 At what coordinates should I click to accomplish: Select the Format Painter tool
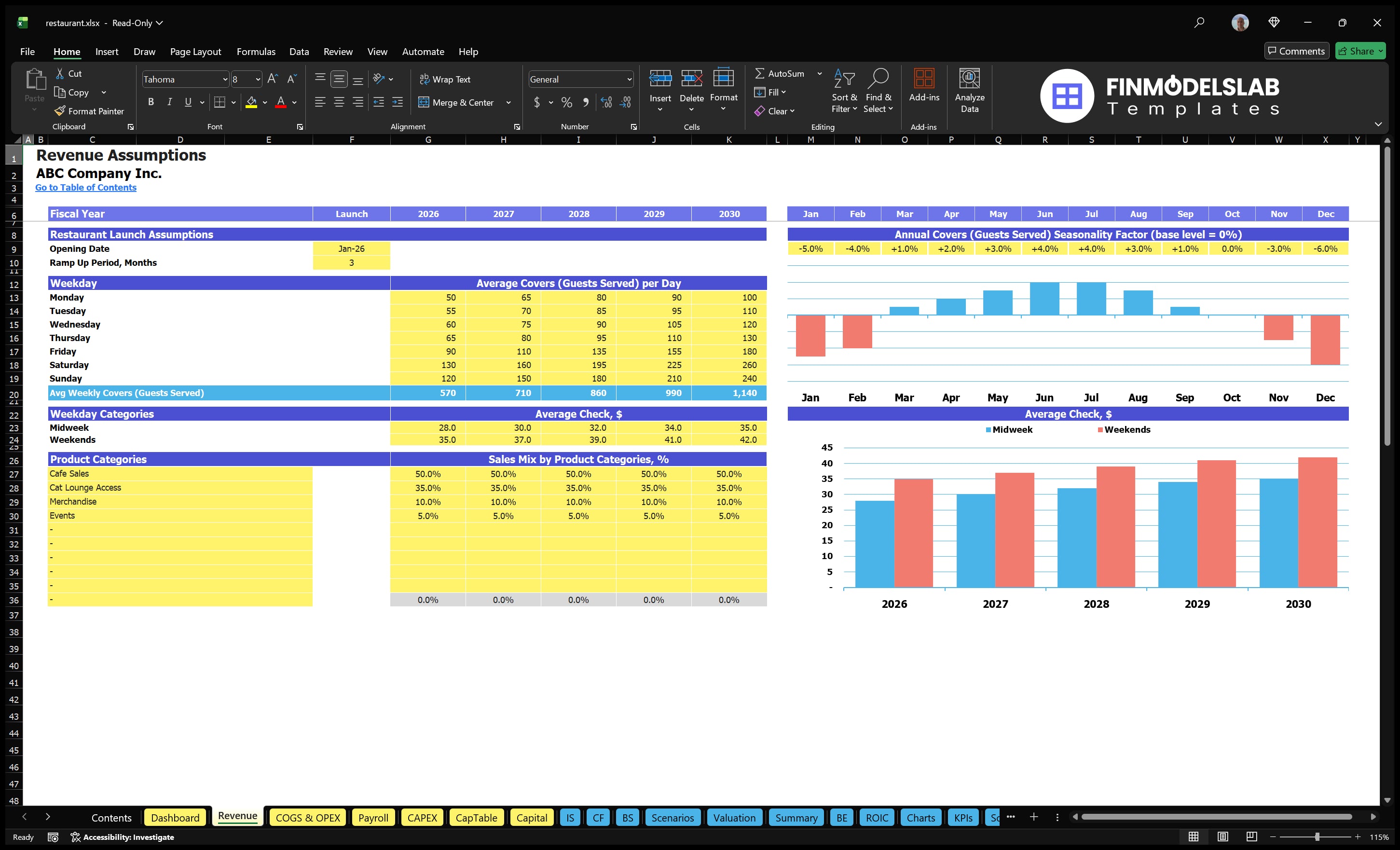coord(89,111)
